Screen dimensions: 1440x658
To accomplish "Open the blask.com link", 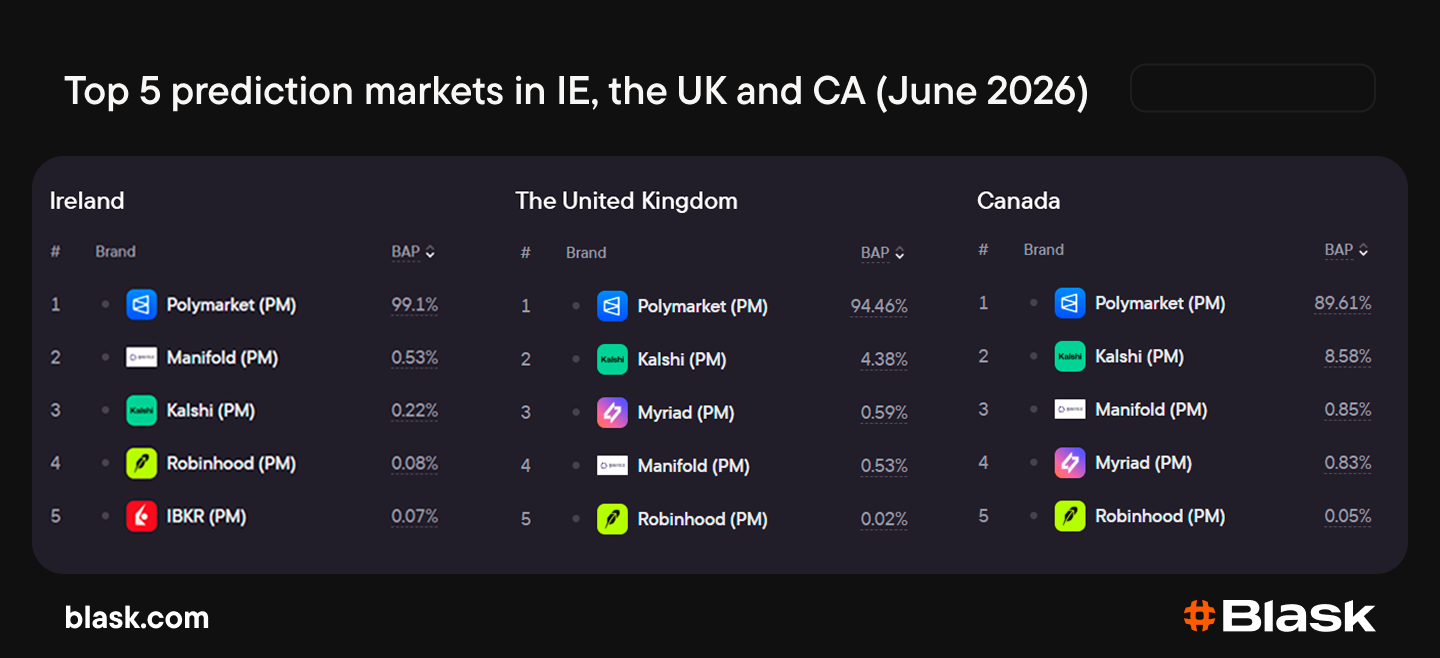I will tap(137, 618).
